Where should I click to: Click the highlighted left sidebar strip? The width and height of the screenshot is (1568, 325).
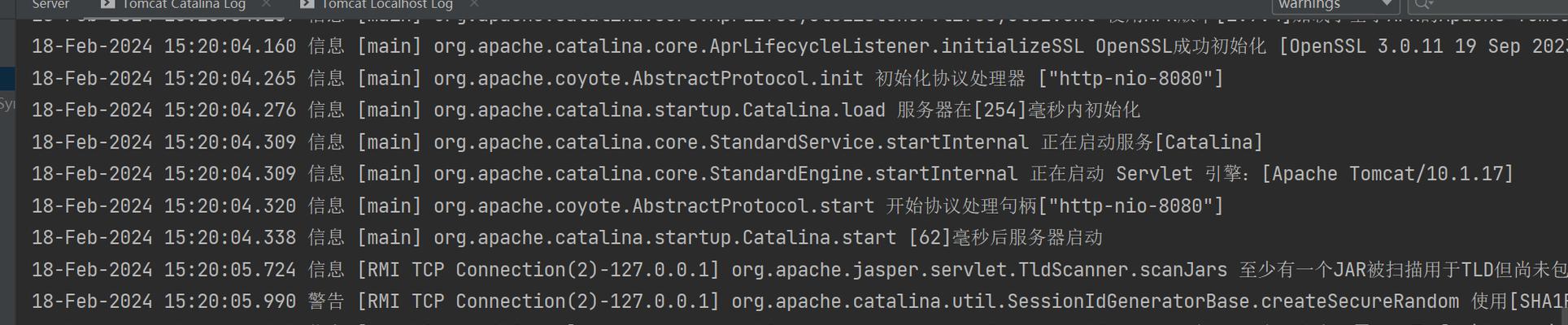(7, 79)
